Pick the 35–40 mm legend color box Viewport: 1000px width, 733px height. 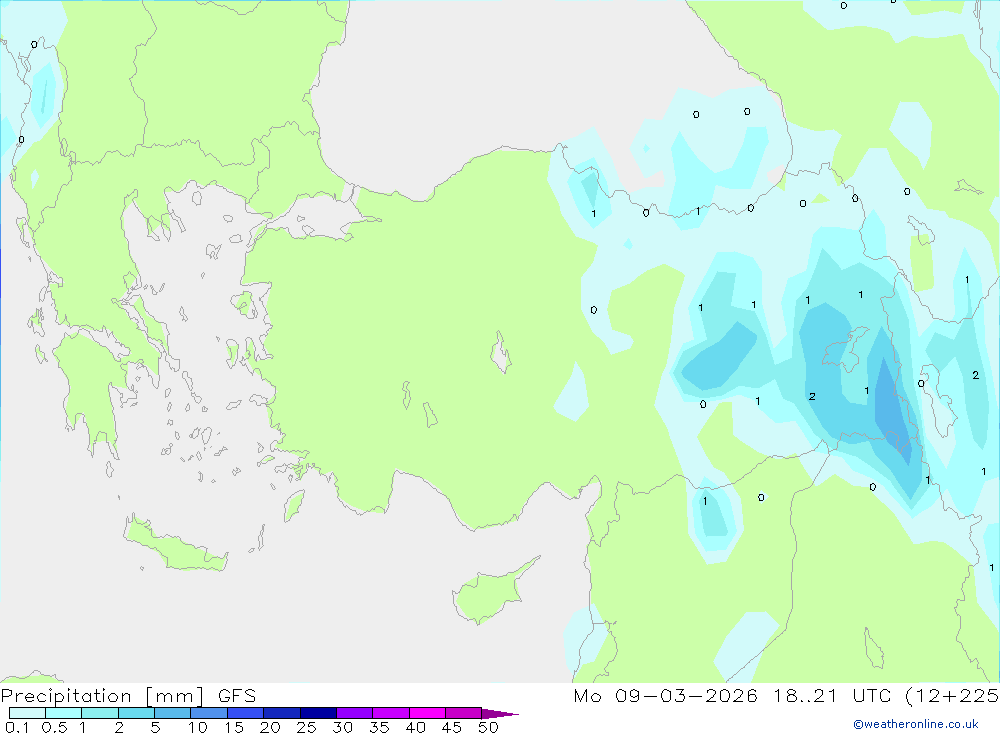coord(391,713)
